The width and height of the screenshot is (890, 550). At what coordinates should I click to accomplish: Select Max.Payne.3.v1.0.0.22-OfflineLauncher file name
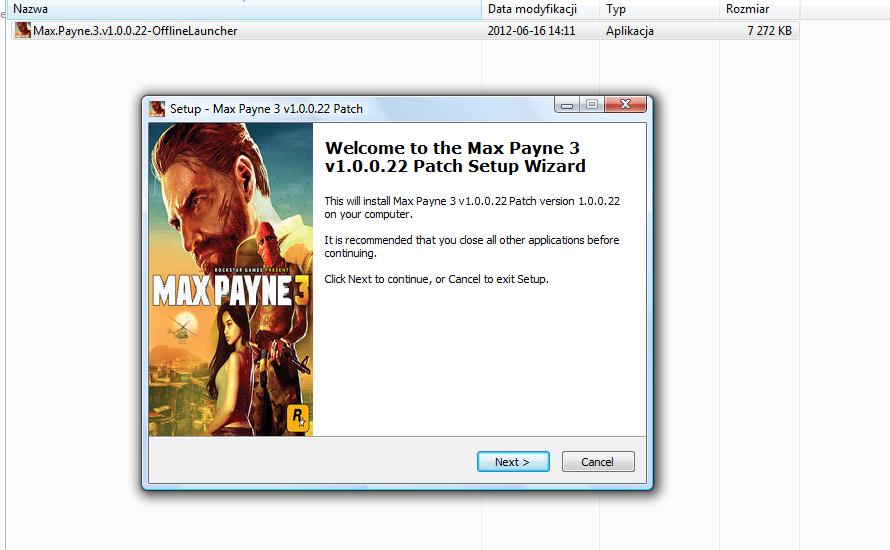click(135, 31)
